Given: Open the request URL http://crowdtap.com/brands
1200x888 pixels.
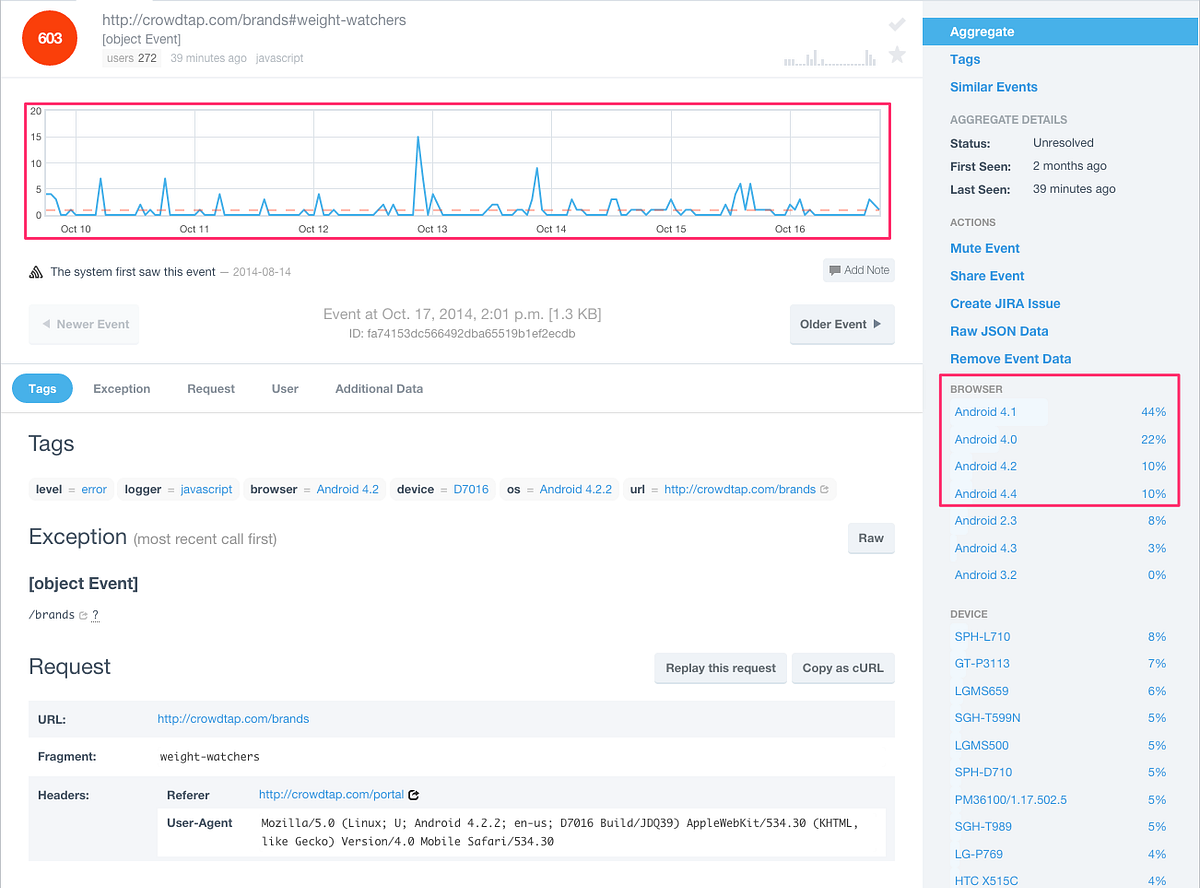Looking at the screenshot, I should (233, 719).
